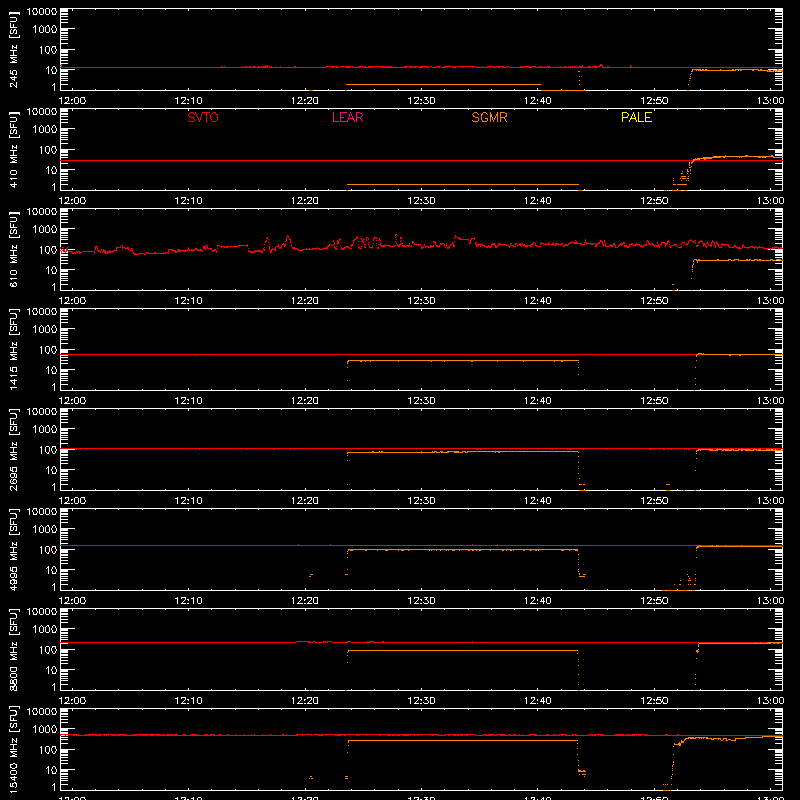This screenshot has width=800, height=800.
Task: Click 12:50 tick below the 8800 MHz plot
Action: 654,701
